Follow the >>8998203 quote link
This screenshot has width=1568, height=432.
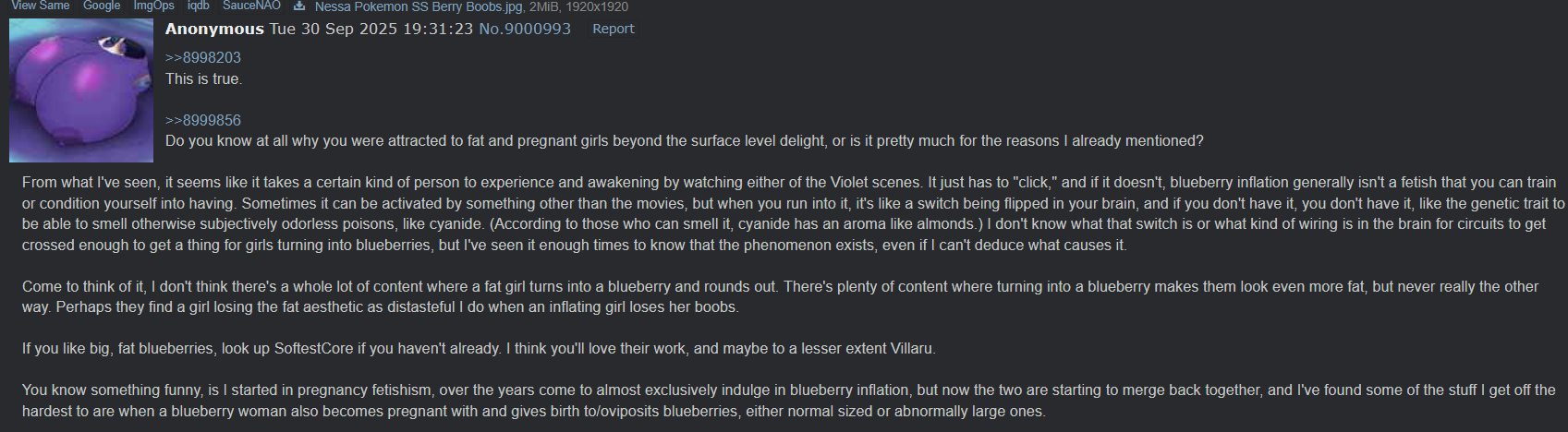[x=203, y=57]
